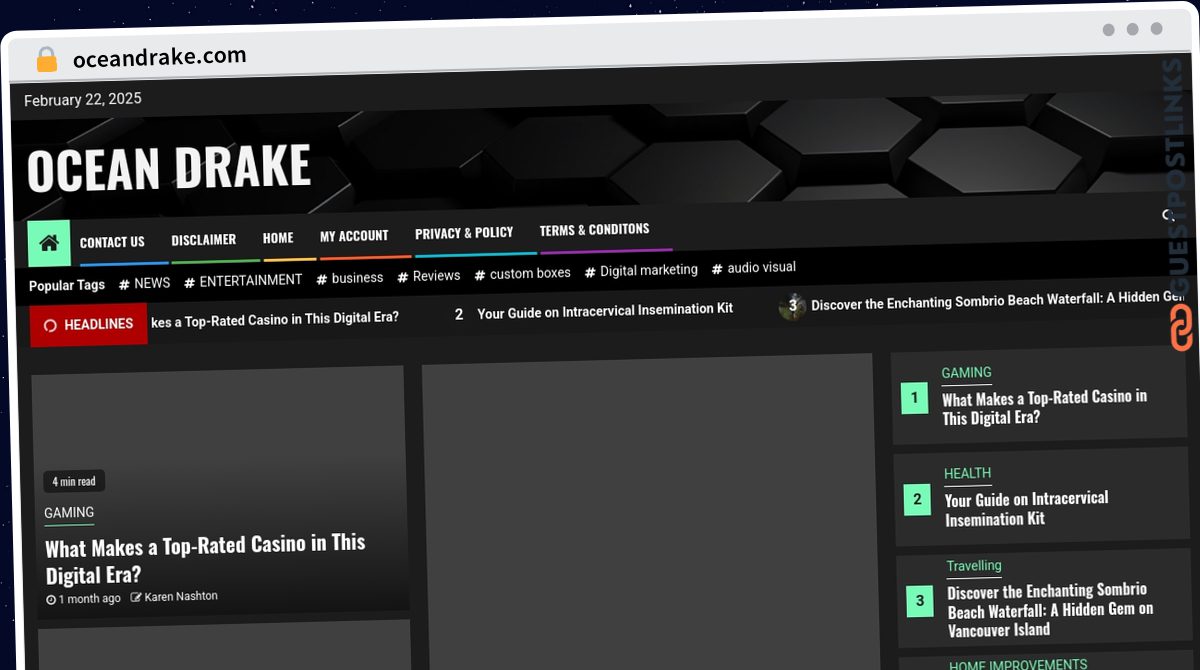Viewport: 1200px width, 670px height.
Task: Open Intracervical Insemination Kit headline in ticker
Action: [605, 311]
